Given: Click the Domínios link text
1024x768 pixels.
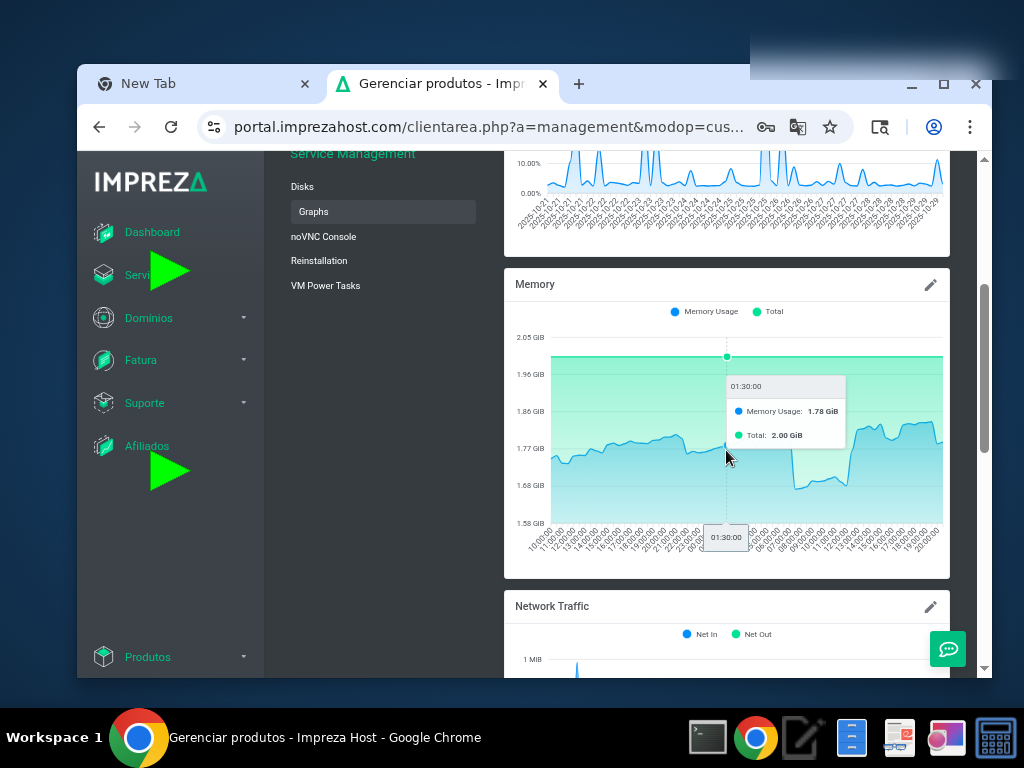Looking at the screenshot, I should (149, 318).
